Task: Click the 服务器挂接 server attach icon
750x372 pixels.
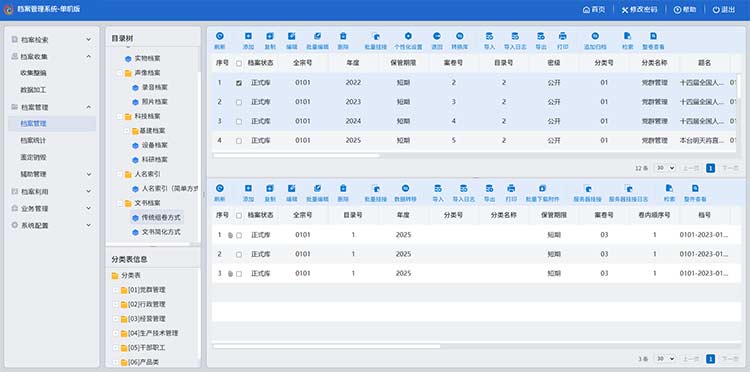Action: tap(588, 188)
